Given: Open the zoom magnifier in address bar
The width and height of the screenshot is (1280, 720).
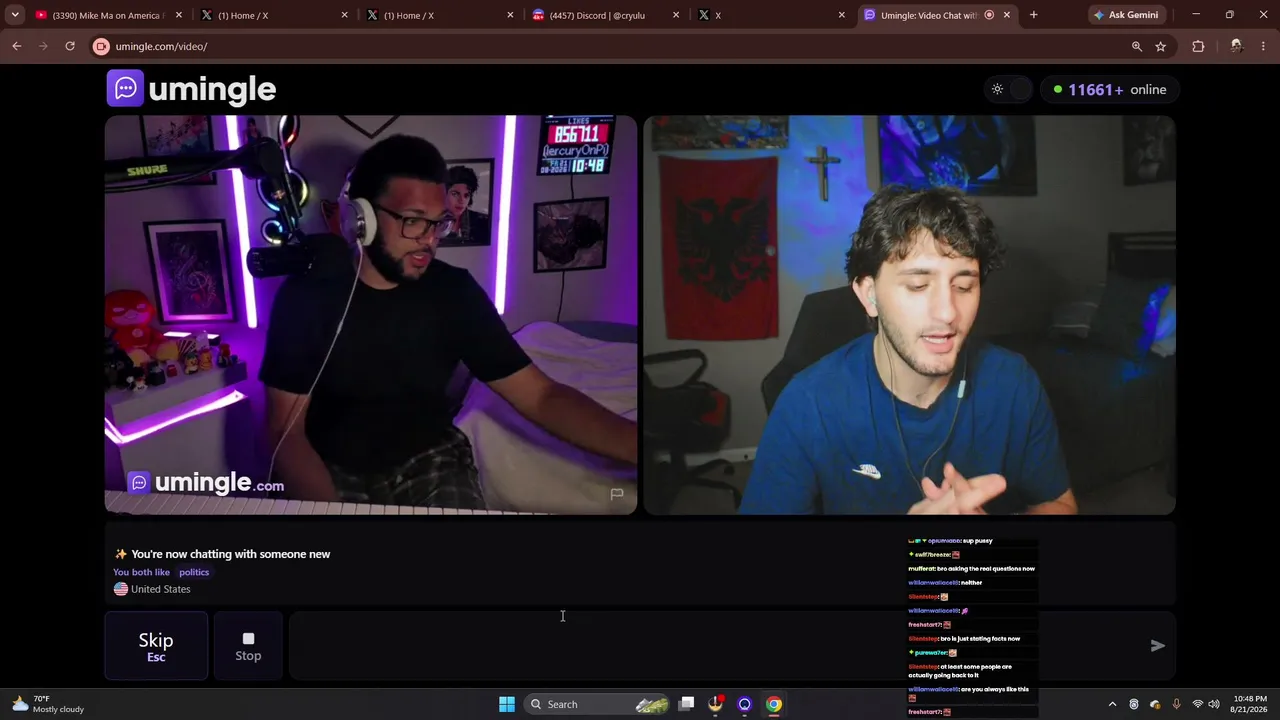Looking at the screenshot, I should 1137,46.
